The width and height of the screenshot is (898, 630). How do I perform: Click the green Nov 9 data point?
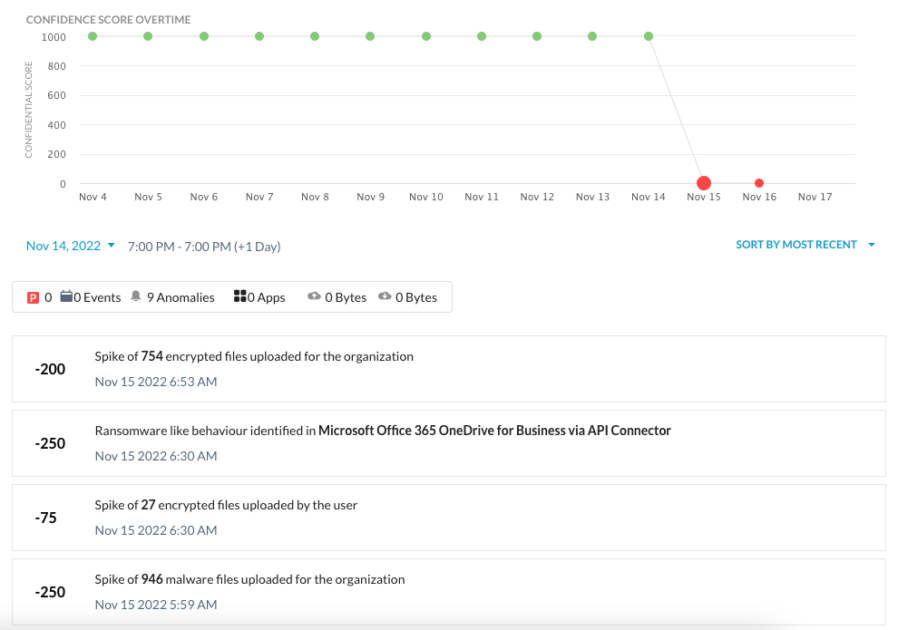(x=370, y=37)
